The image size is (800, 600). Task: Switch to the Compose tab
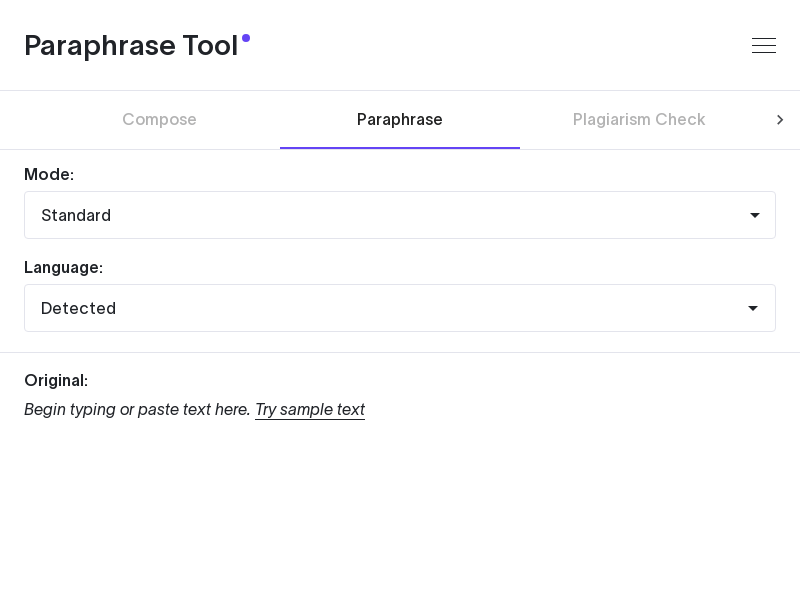coord(159,119)
